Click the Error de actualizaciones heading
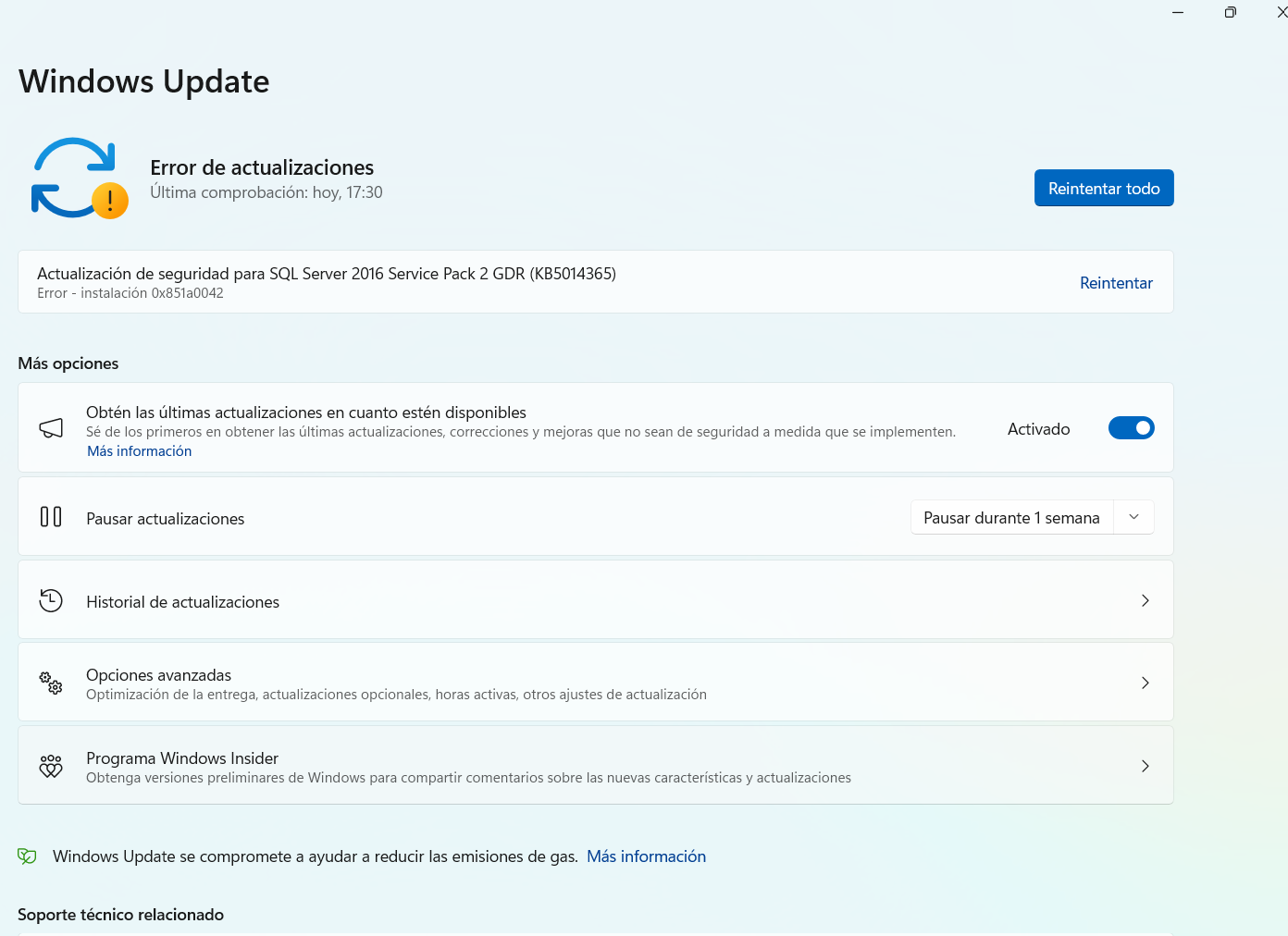This screenshot has height=936, width=1288. [262, 167]
